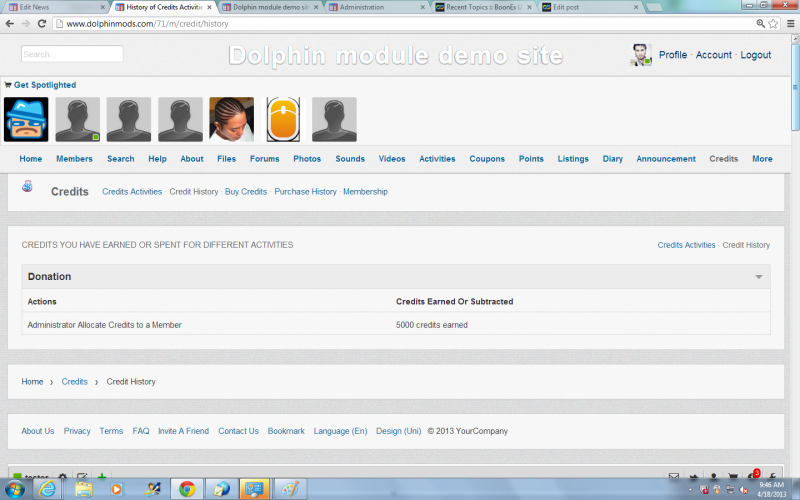Image resolution: width=800 pixels, height=500 pixels.
Task: Open Files in the main navigation
Action: point(227,159)
